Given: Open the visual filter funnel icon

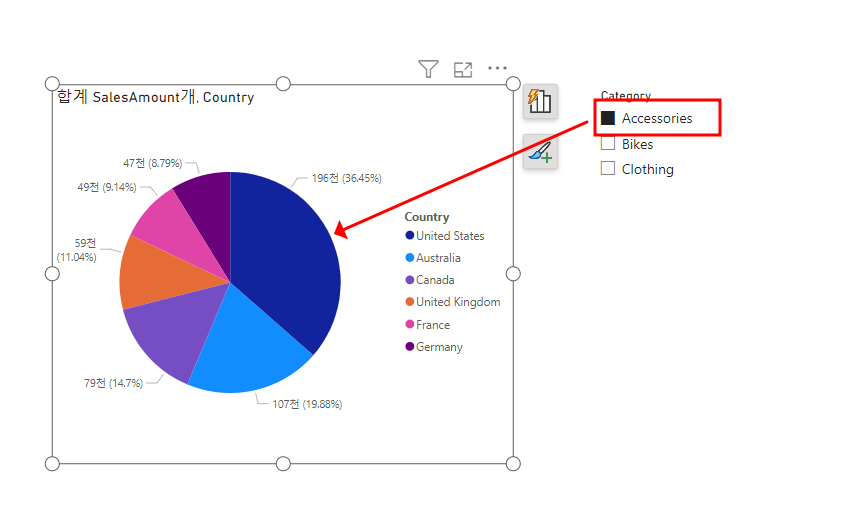Looking at the screenshot, I should point(428,69).
